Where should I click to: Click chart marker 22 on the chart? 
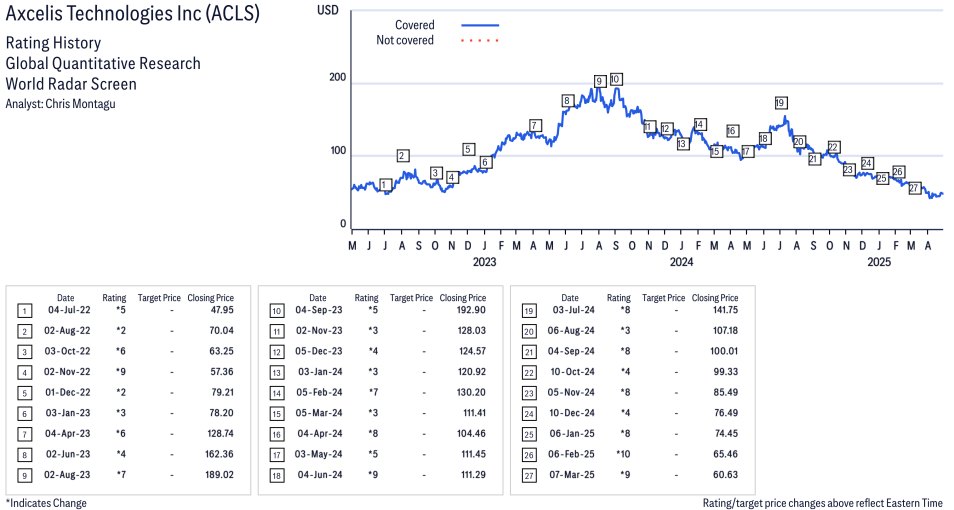tap(834, 147)
